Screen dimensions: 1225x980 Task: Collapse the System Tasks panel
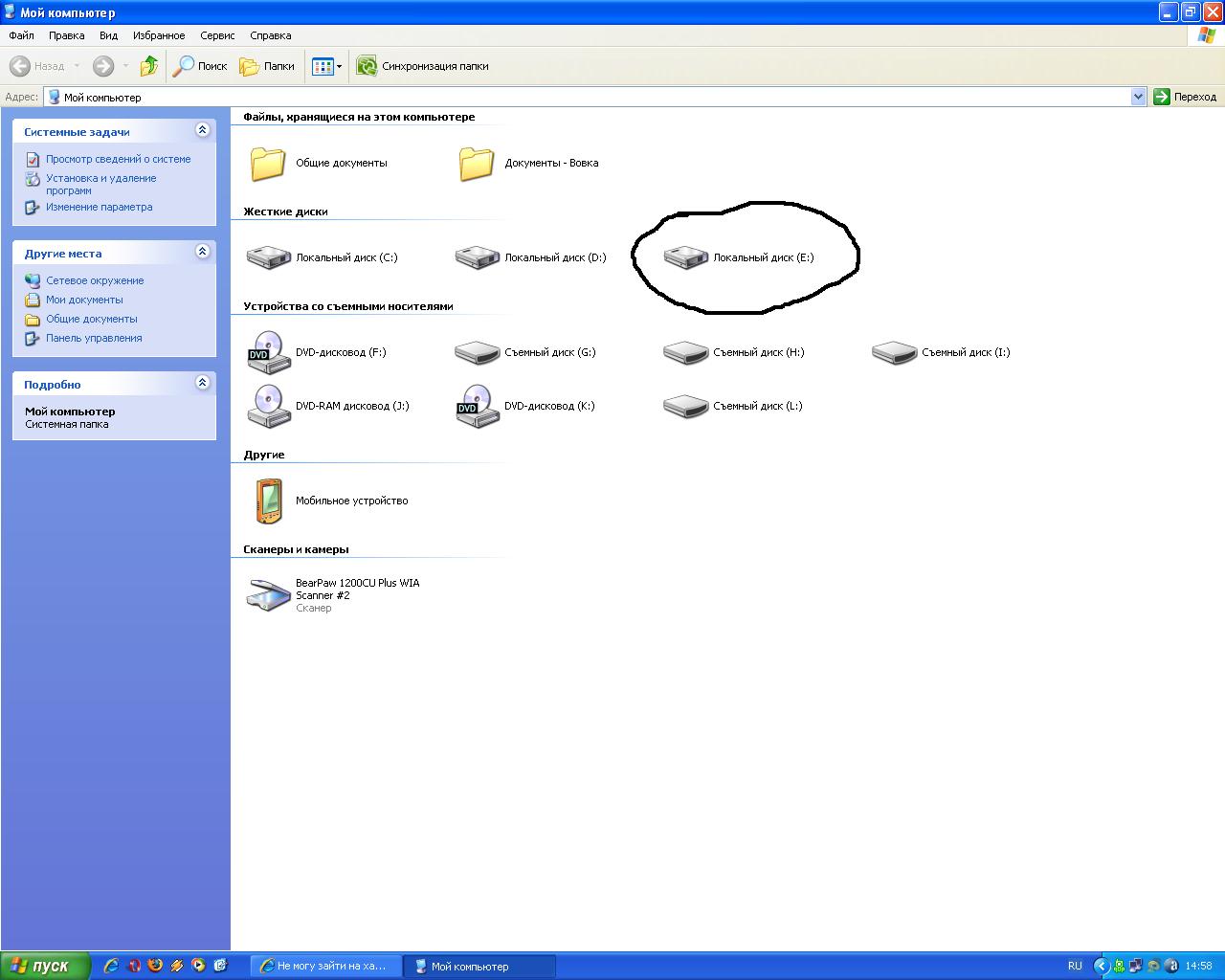(x=202, y=130)
